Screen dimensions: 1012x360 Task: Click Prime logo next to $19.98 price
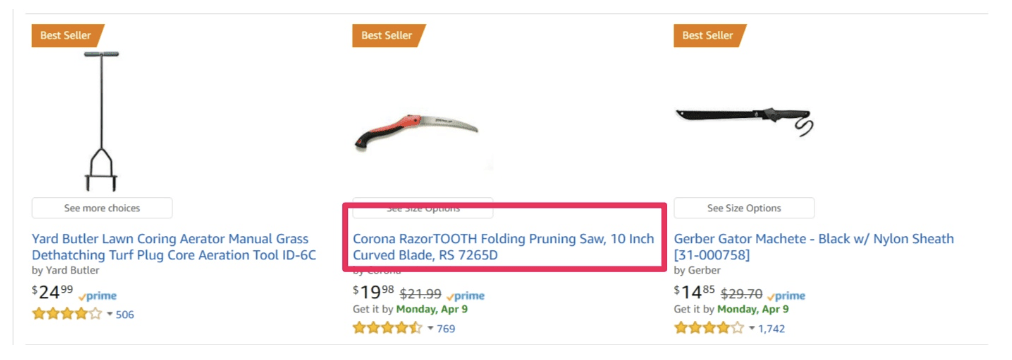pyautogui.click(x=465, y=296)
